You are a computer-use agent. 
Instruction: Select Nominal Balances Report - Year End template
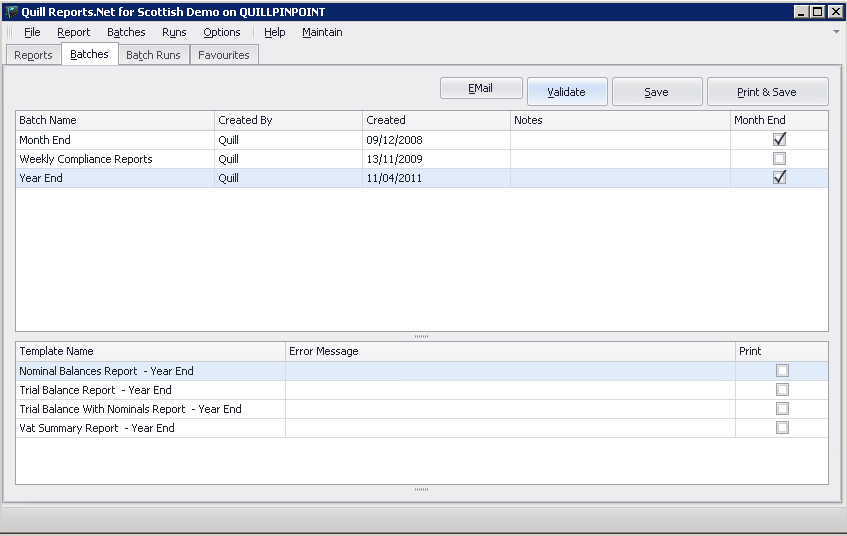(x=422, y=371)
